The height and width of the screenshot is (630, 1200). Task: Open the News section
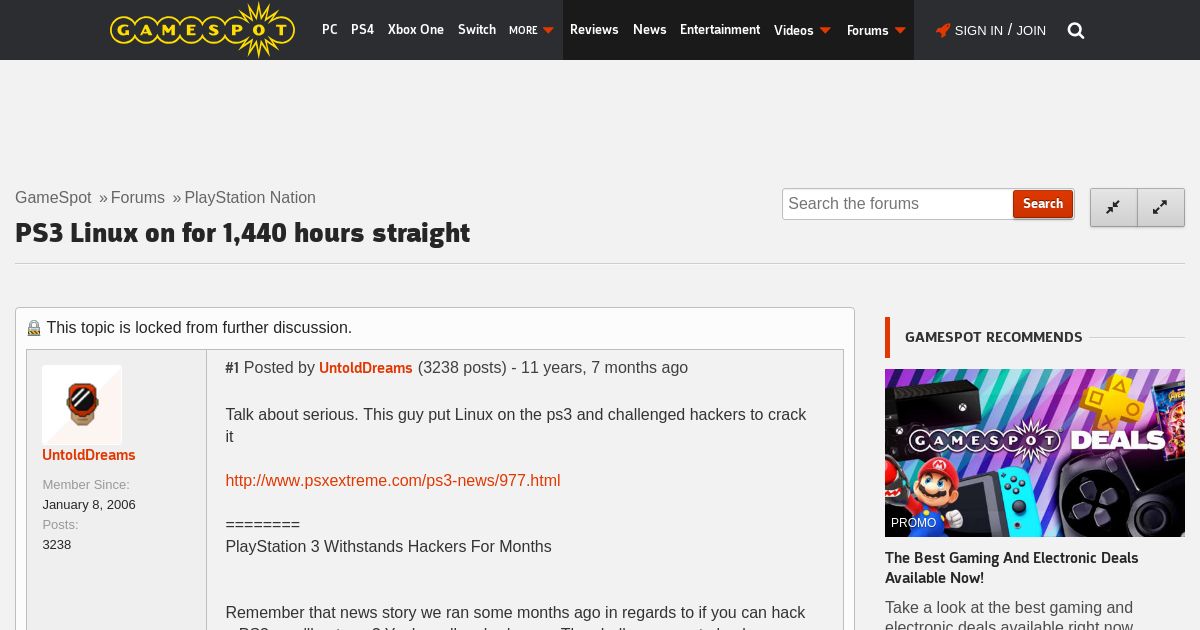(x=649, y=30)
